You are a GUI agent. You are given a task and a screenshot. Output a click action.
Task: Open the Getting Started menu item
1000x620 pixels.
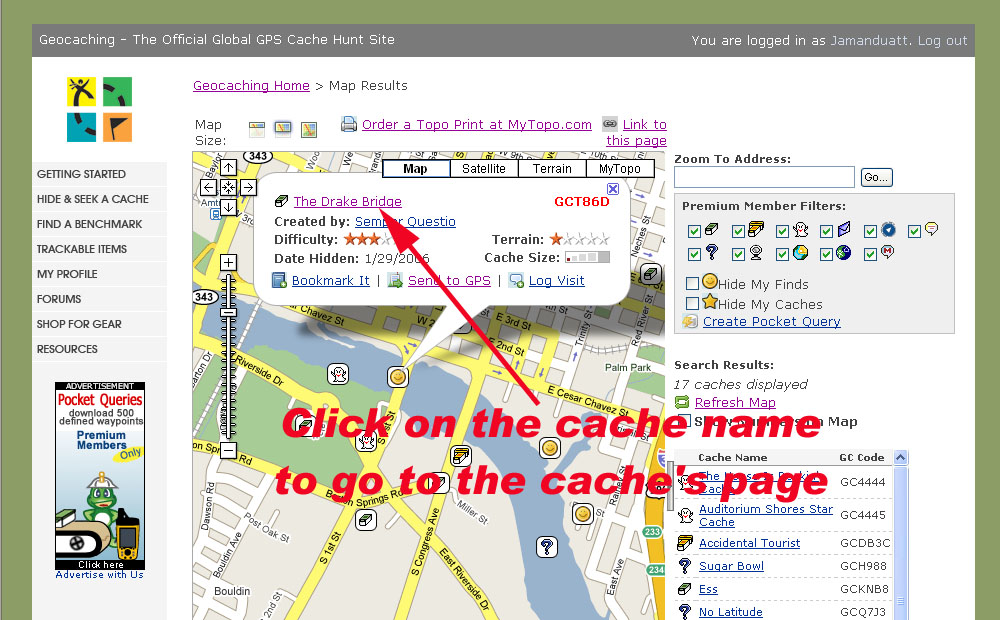click(x=99, y=174)
